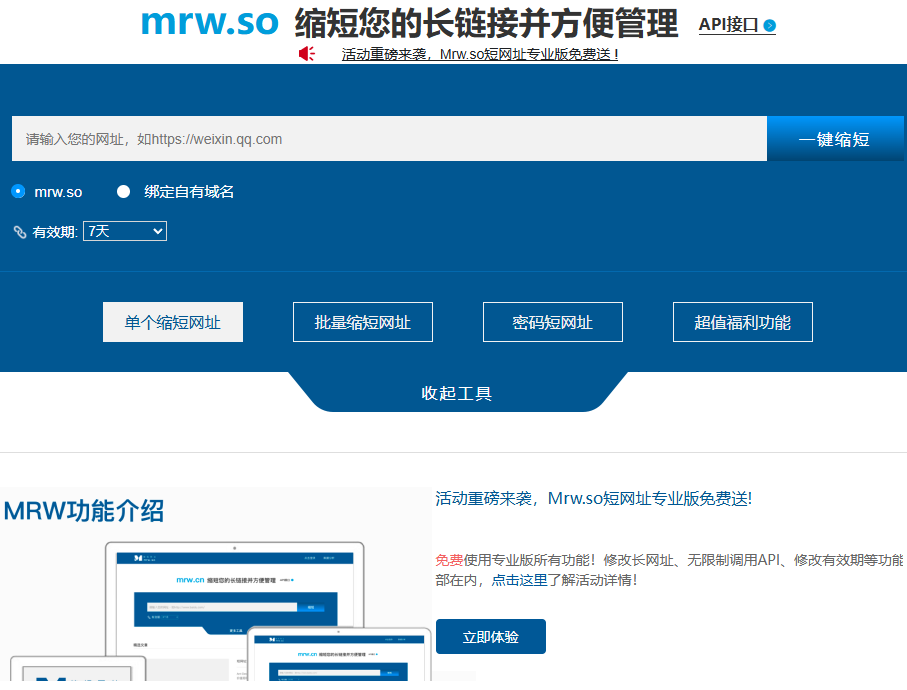Open the 有效期 7天 dropdown
The image size is (907, 690).
point(125,231)
